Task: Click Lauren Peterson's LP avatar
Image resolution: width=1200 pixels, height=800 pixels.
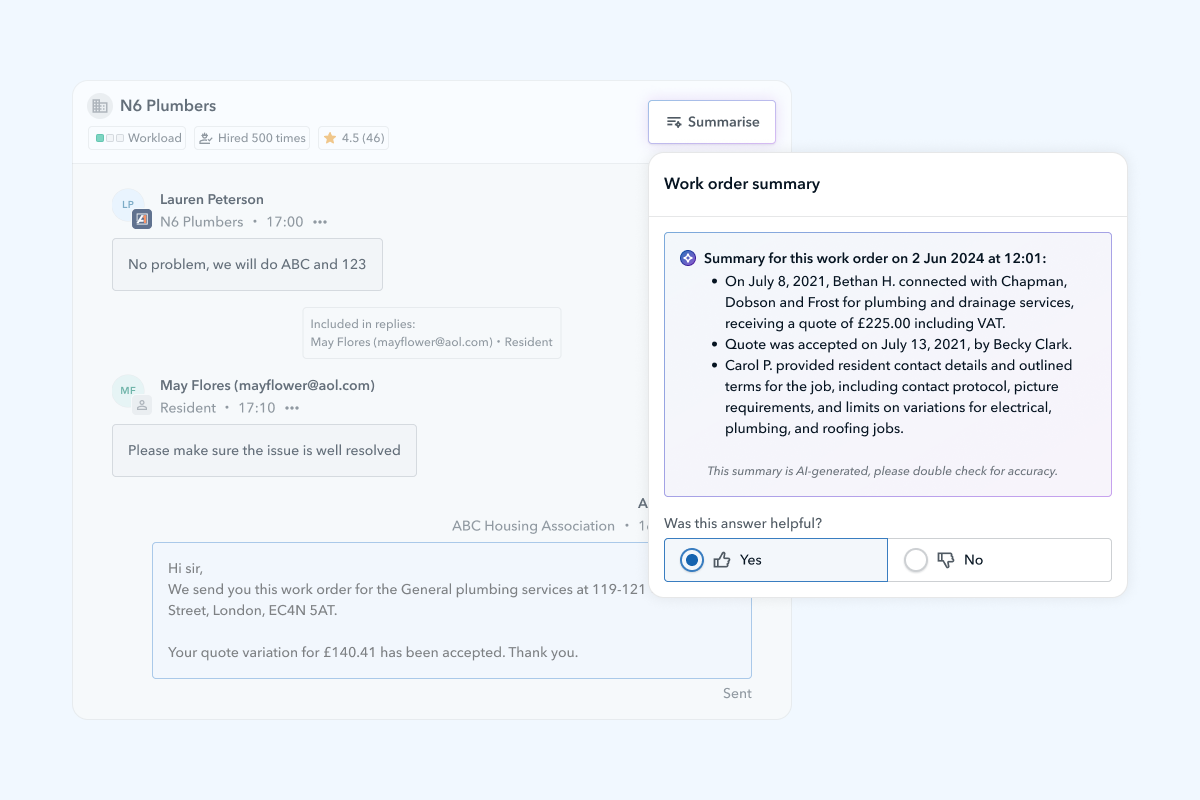Action: (x=128, y=205)
